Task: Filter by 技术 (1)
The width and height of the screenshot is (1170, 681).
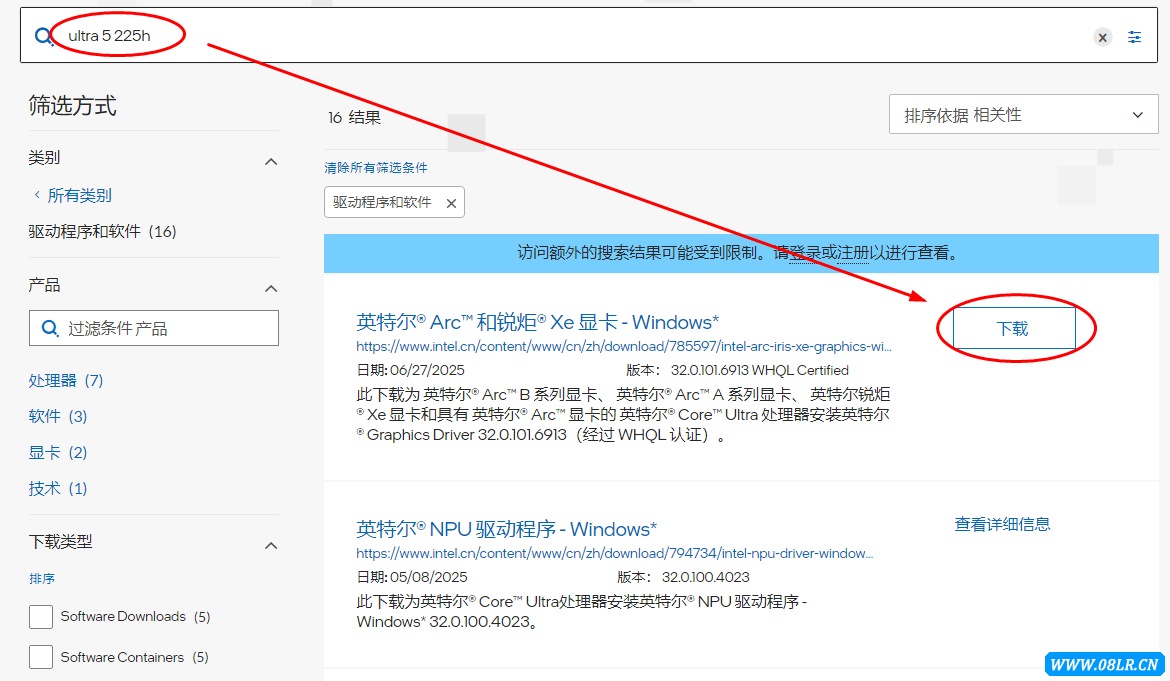Action: tap(57, 489)
